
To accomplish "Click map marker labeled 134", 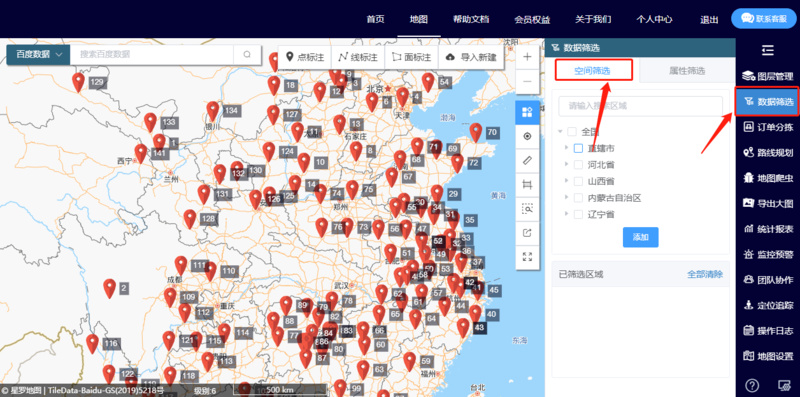I will 213,111.
